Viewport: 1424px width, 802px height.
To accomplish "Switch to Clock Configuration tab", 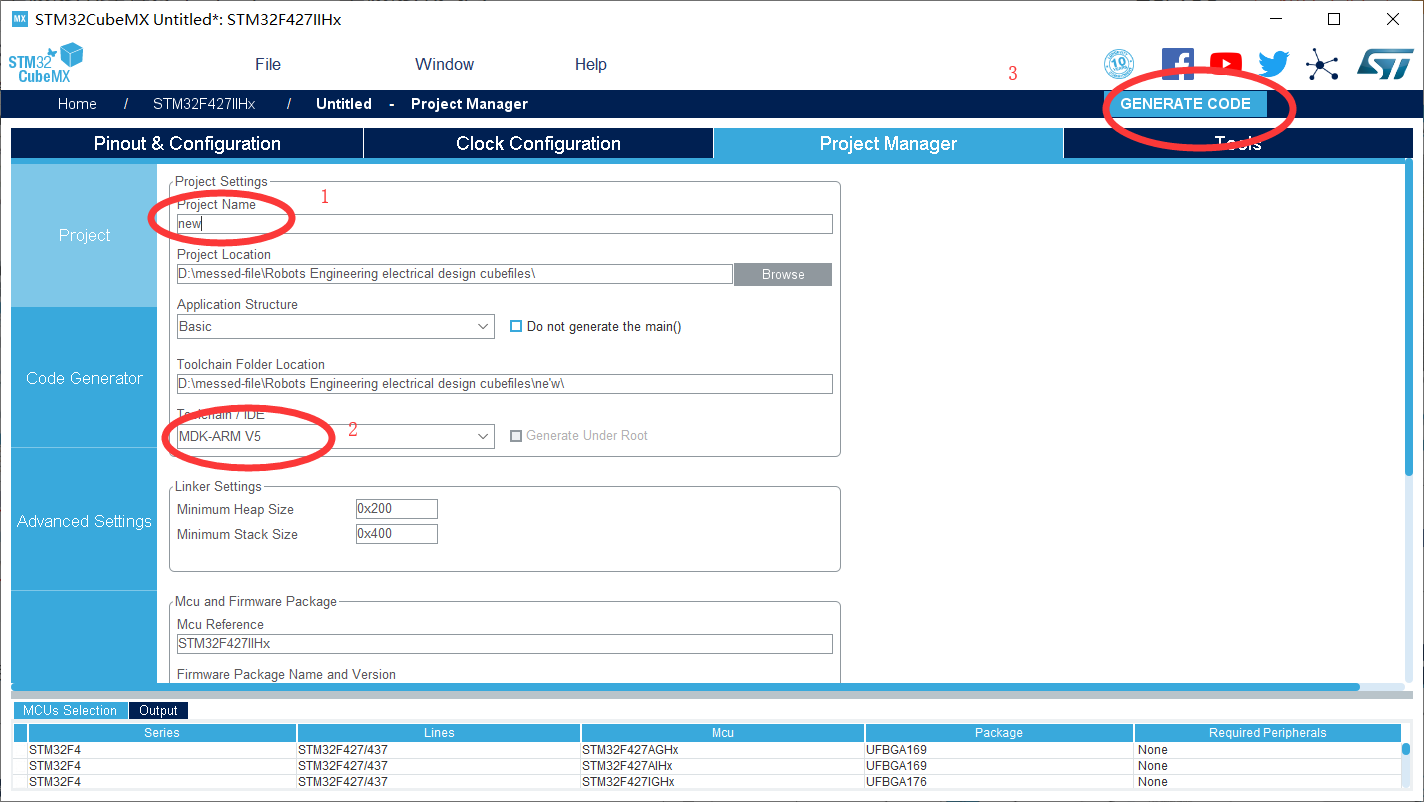I will click(x=538, y=143).
